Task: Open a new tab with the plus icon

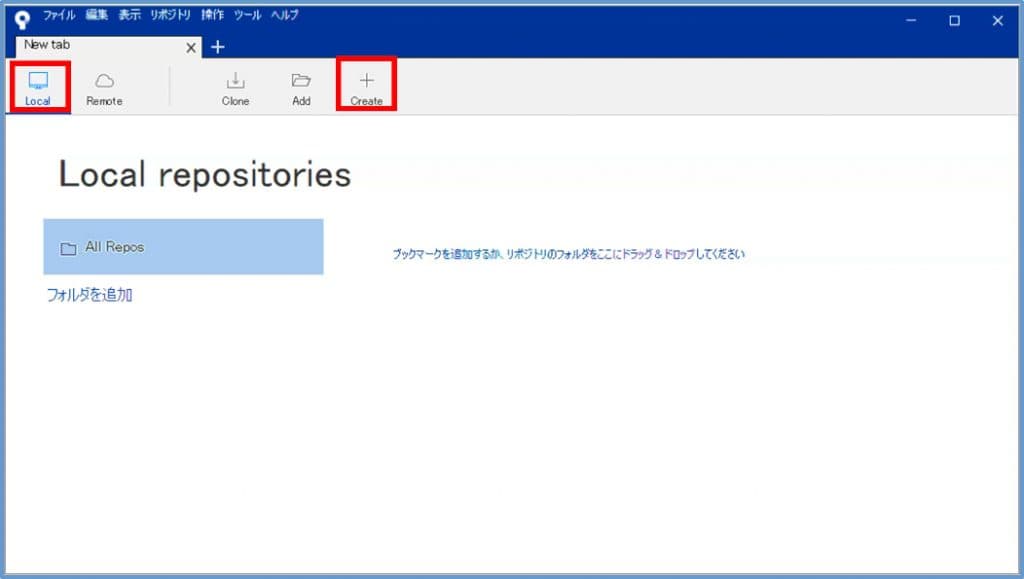Action: pos(216,47)
